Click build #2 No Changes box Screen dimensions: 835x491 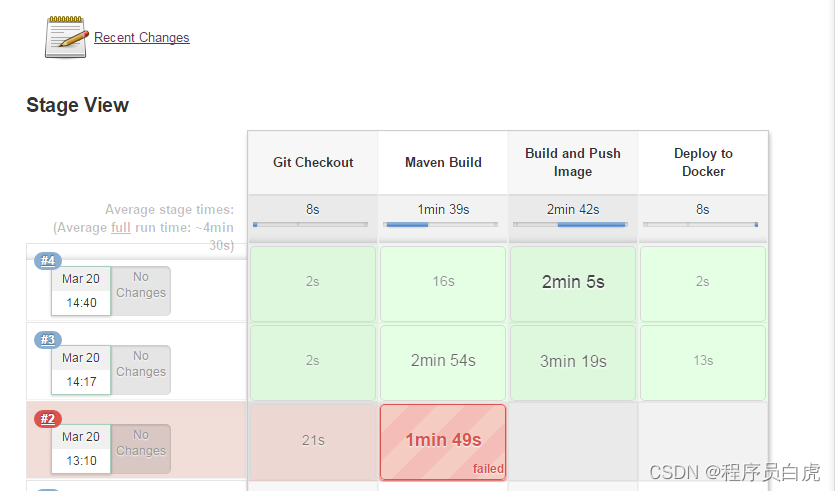[x=140, y=443]
